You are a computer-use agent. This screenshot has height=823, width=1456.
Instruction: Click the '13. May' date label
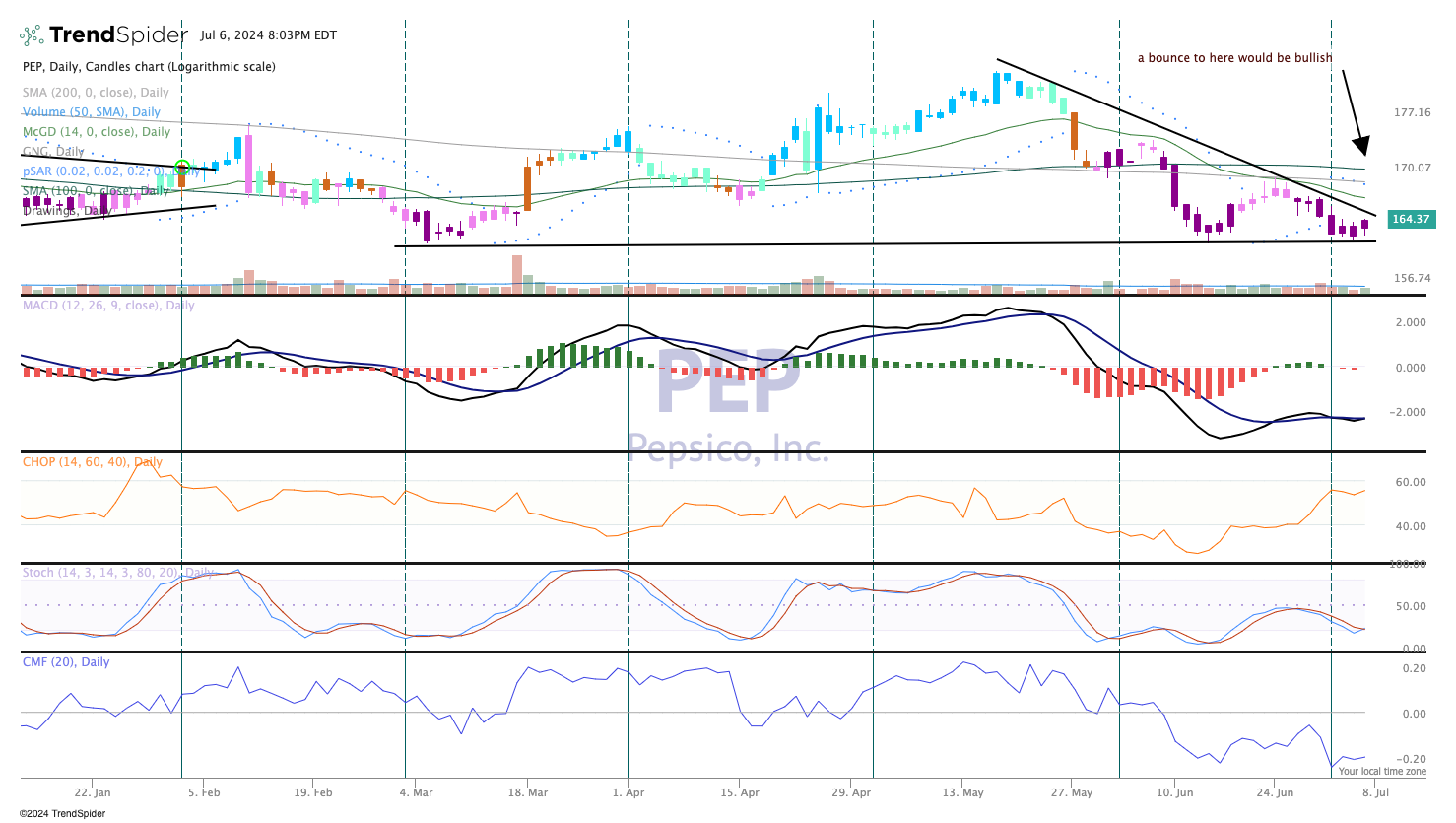pos(963,792)
